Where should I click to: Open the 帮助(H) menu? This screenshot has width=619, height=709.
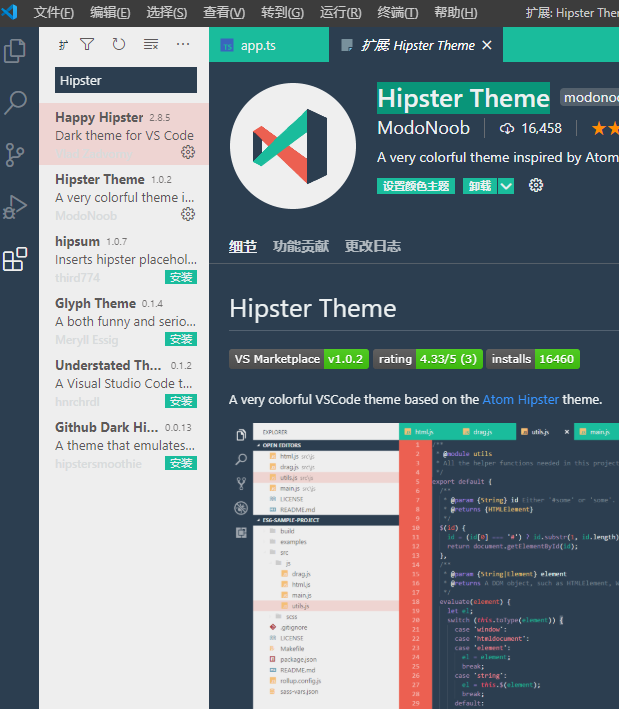tap(456, 12)
